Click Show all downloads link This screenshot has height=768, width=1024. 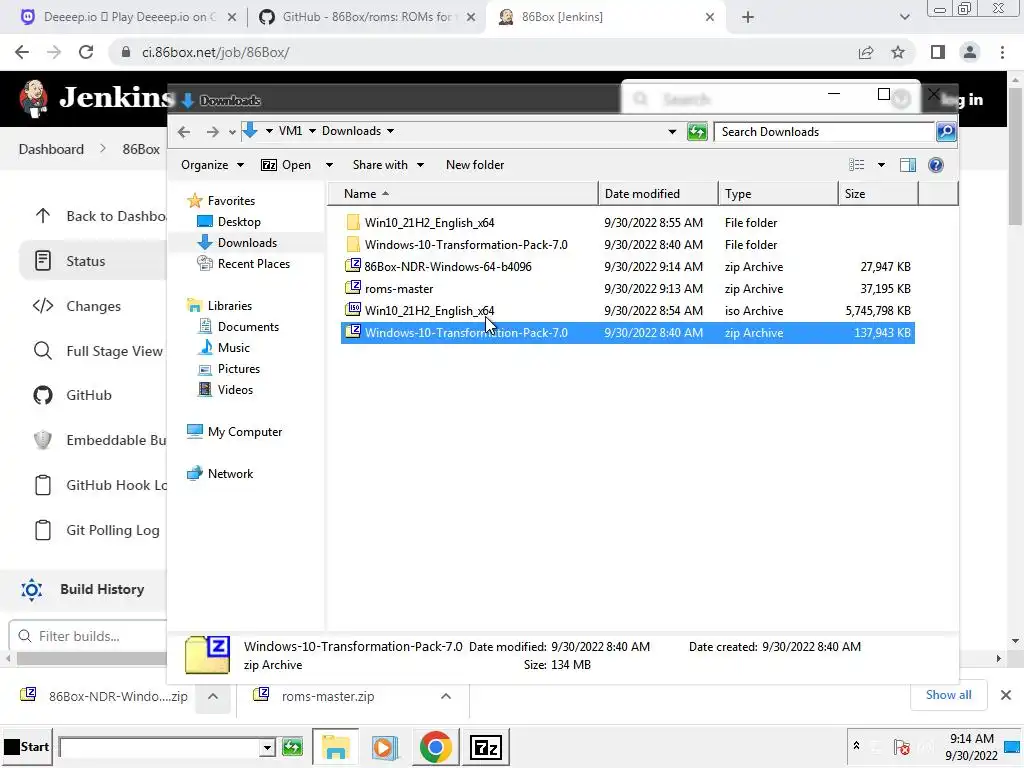[948, 695]
